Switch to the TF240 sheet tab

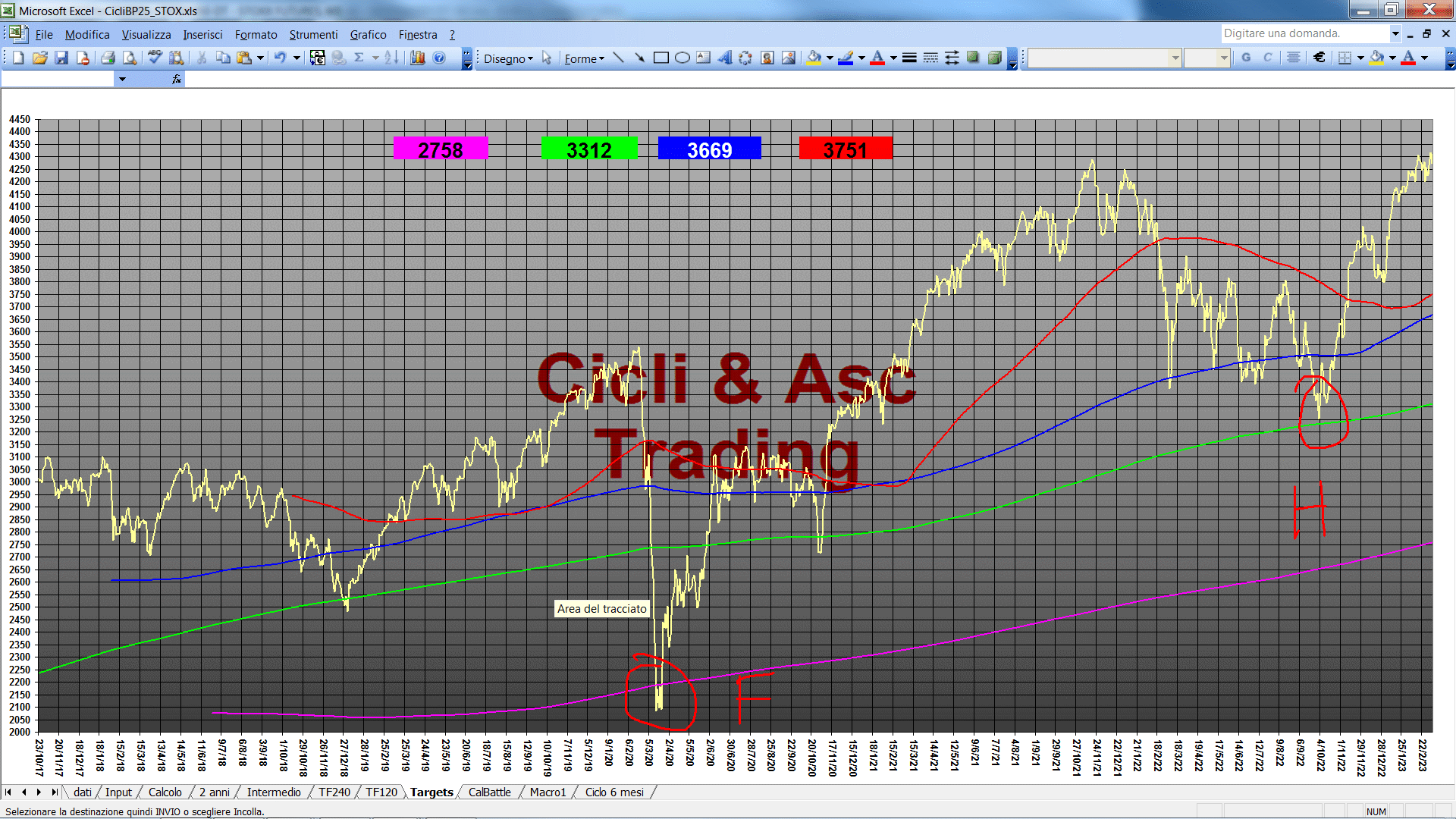click(x=334, y=792)
